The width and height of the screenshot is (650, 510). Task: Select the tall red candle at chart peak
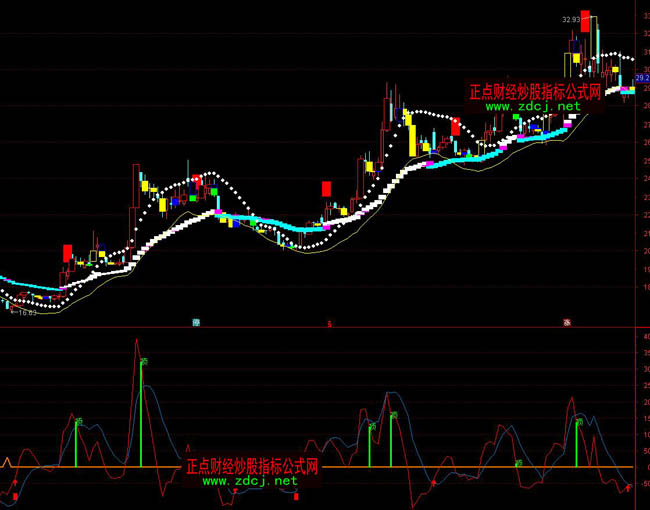click(x=585, y=23)
